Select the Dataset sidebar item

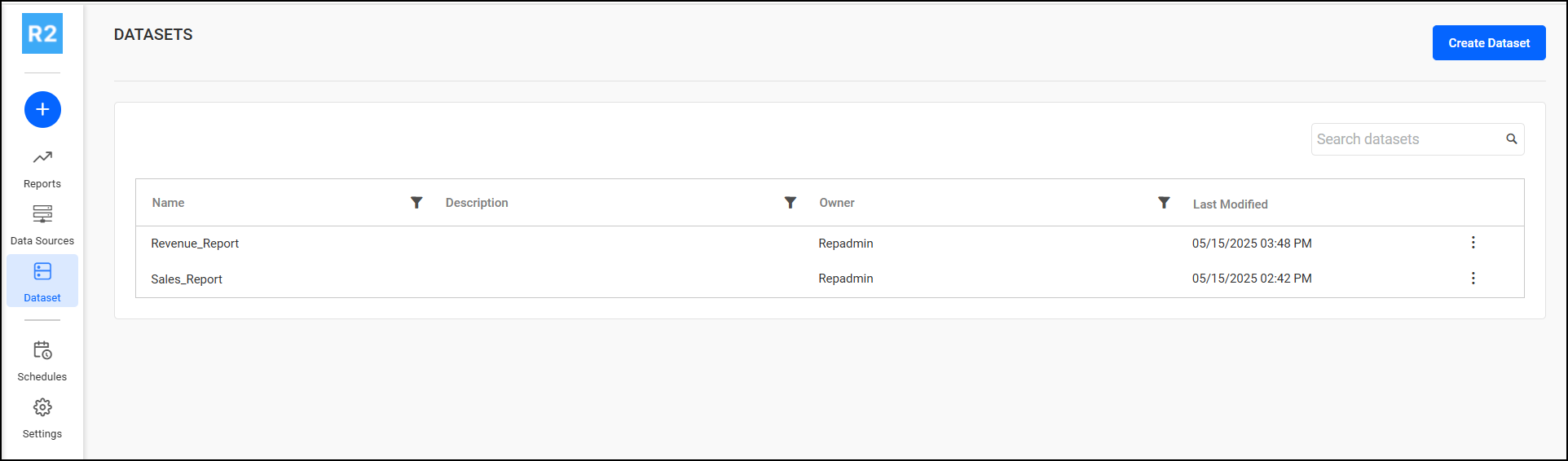(42, 281)
